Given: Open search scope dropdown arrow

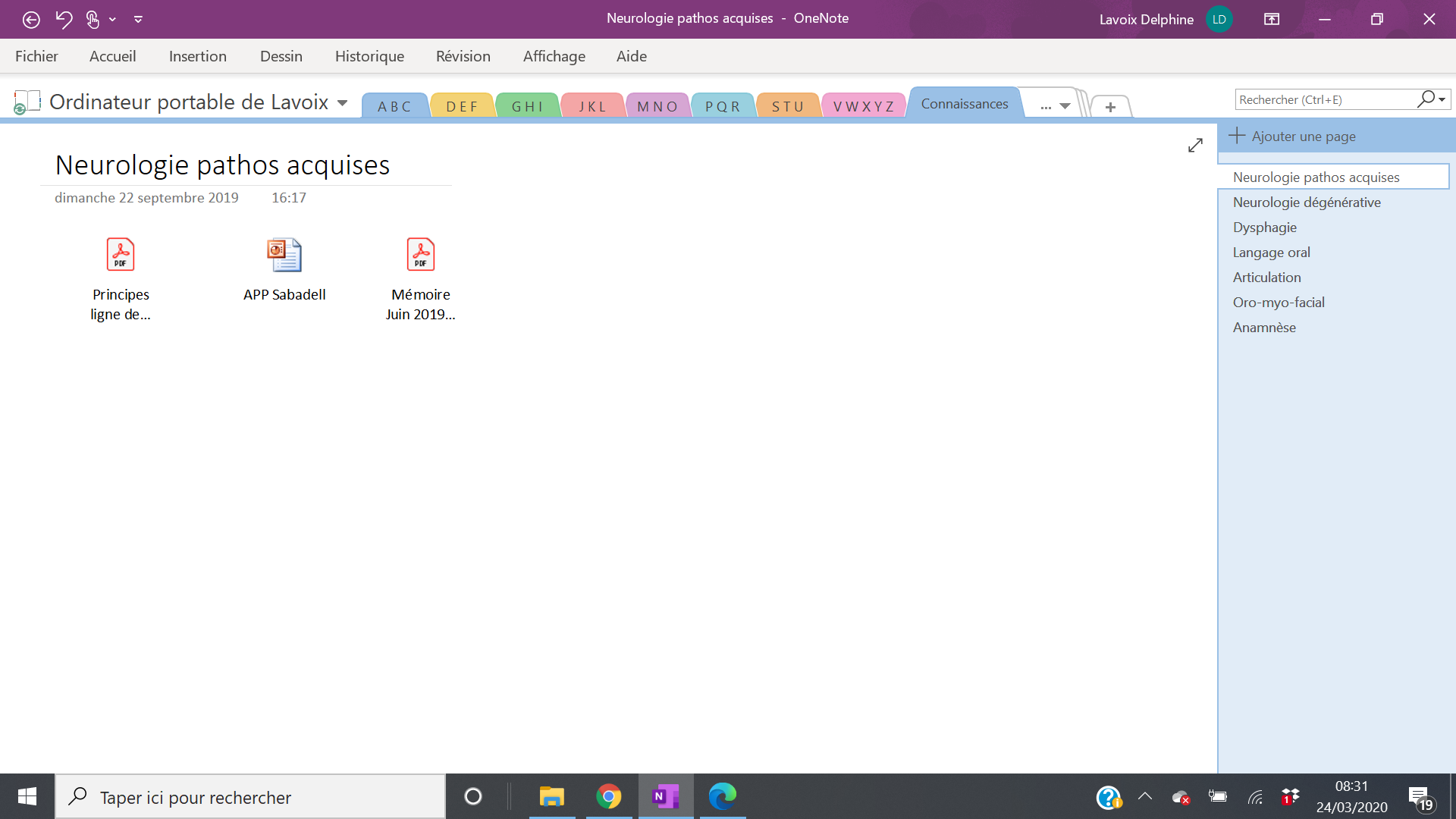Looking at the screenshot, I should (x=1442, y=99).
